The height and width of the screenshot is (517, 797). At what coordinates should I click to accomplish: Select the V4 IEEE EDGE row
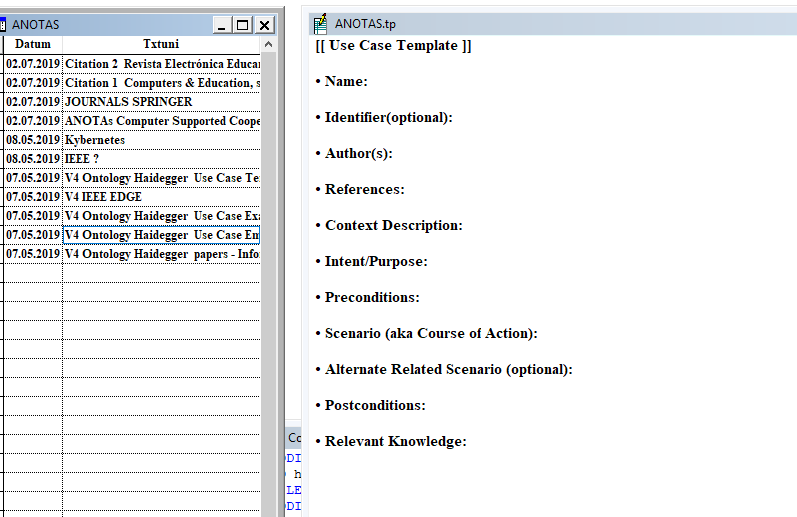click(103, 197)
